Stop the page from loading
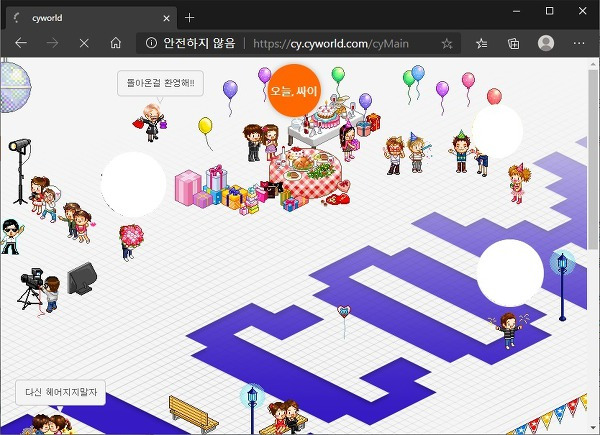The height and width of the screenshot is (435, 600). click(x=84, y=43)
